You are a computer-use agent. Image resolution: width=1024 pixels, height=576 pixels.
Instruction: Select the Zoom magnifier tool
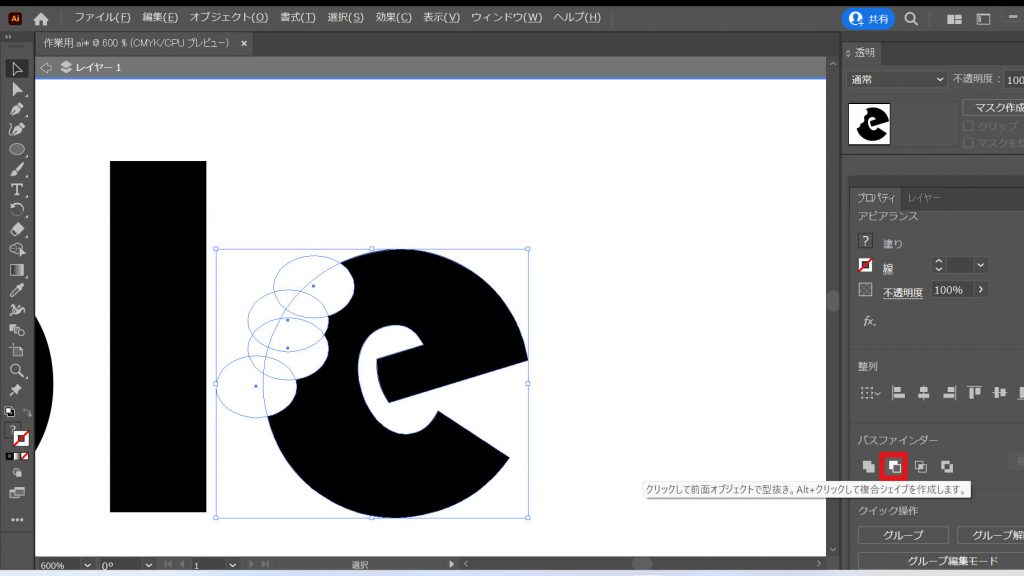click(x=17, y=370)
